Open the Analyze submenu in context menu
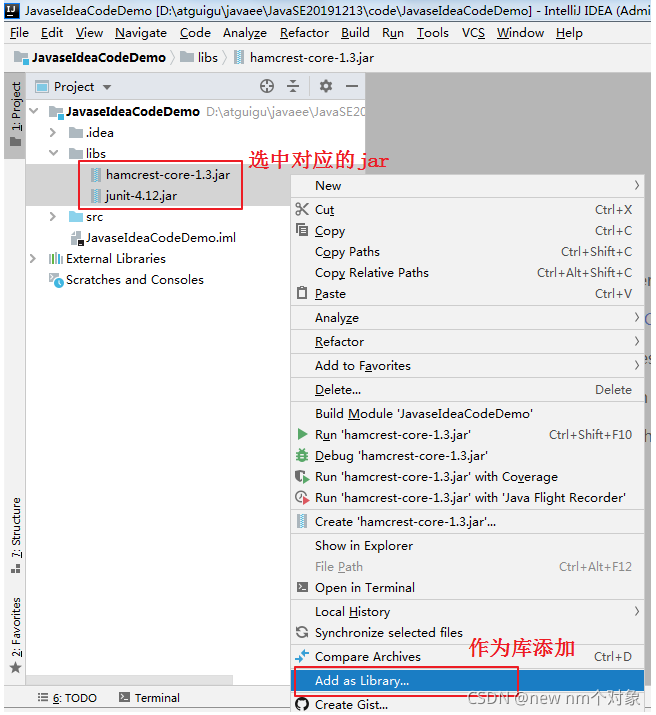Screen dimensions: 656x715 (x=467, y=317)
